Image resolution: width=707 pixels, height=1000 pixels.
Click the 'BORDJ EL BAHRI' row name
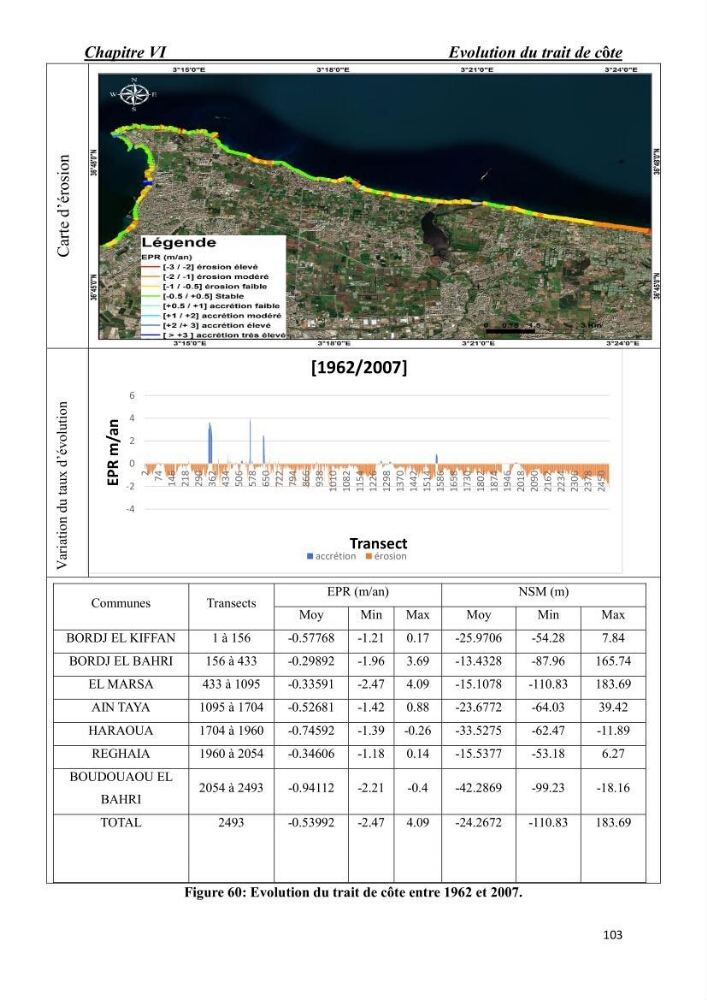point(120,661)
